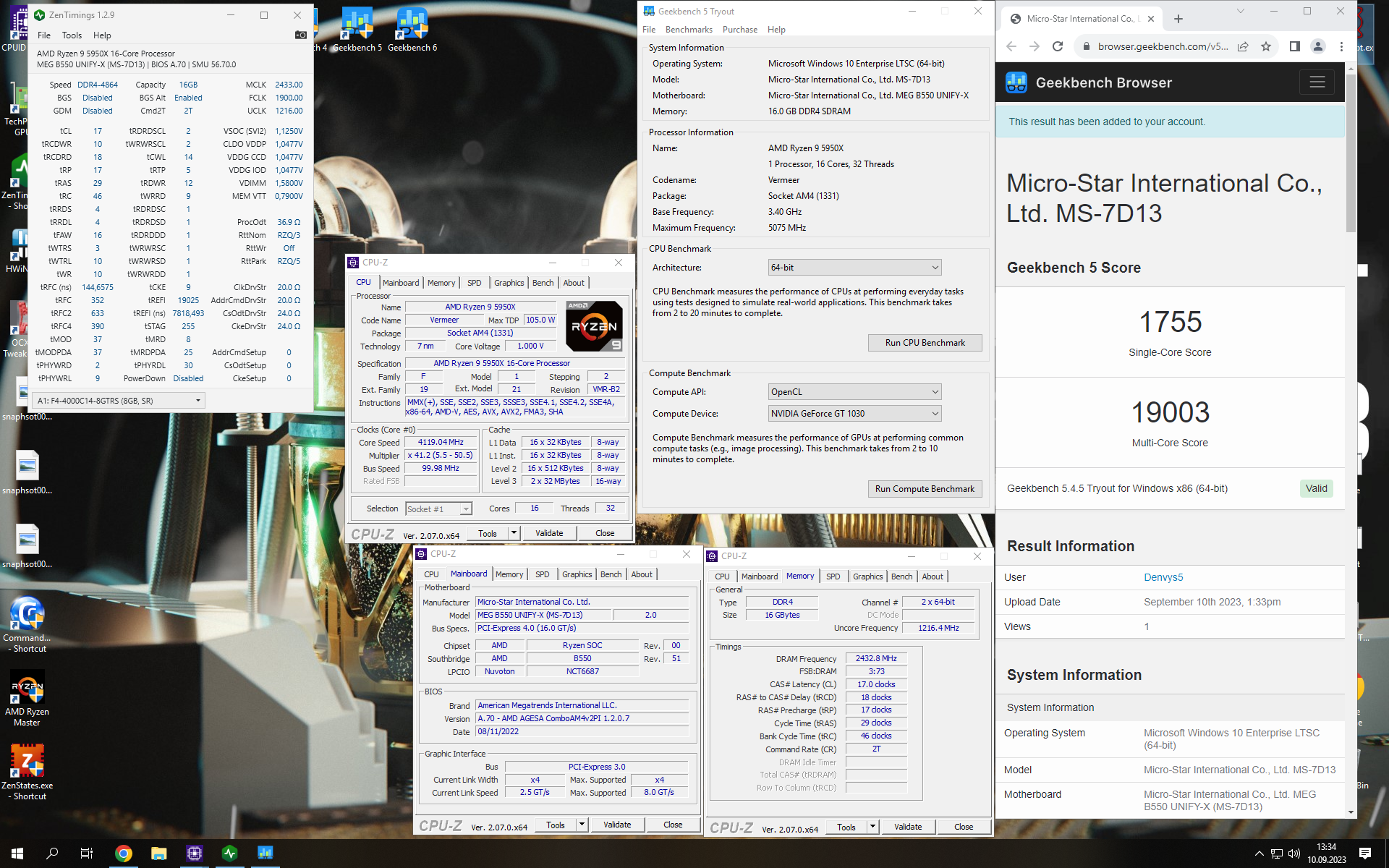Open a new Chrome tab
This screenshot has height=868, width=1389.
[x=1178, y=19]
